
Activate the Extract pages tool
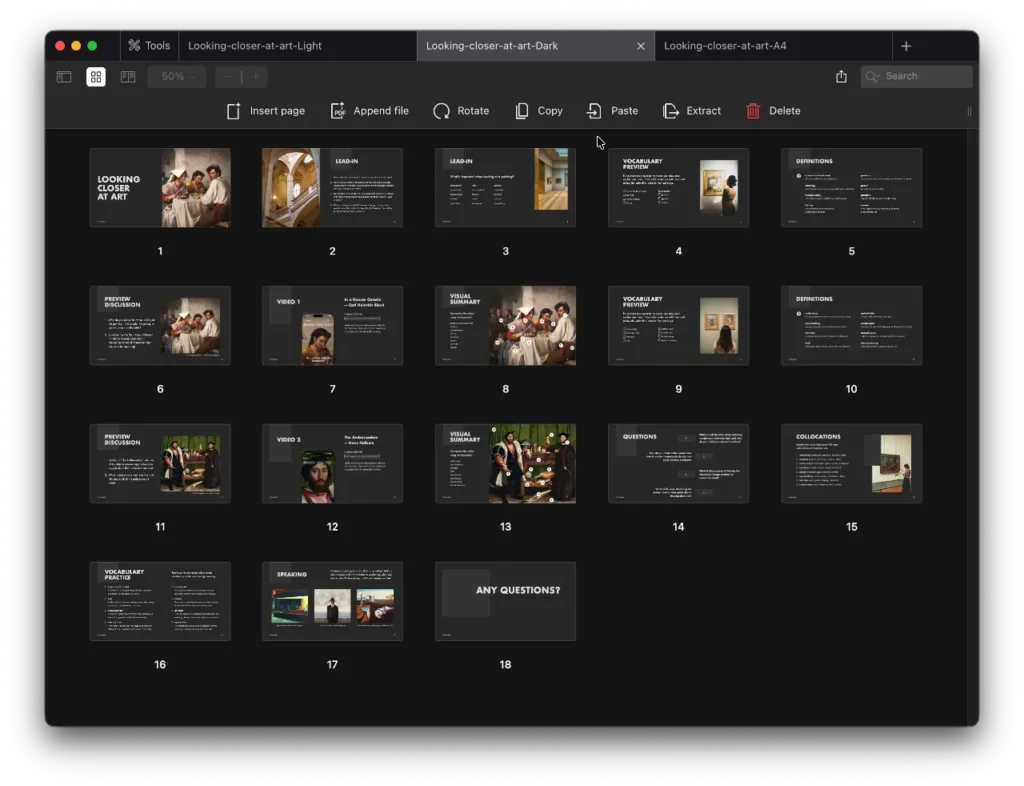tap(692, 110)
